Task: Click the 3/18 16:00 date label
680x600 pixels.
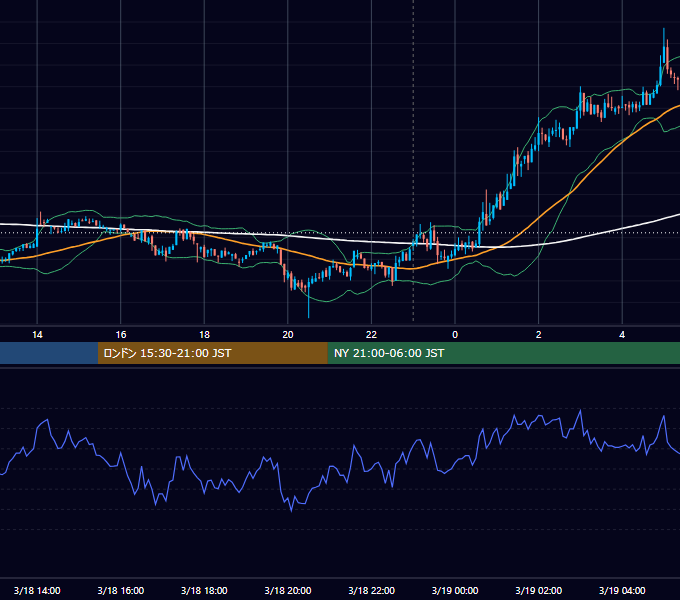Action: (121, 590)
